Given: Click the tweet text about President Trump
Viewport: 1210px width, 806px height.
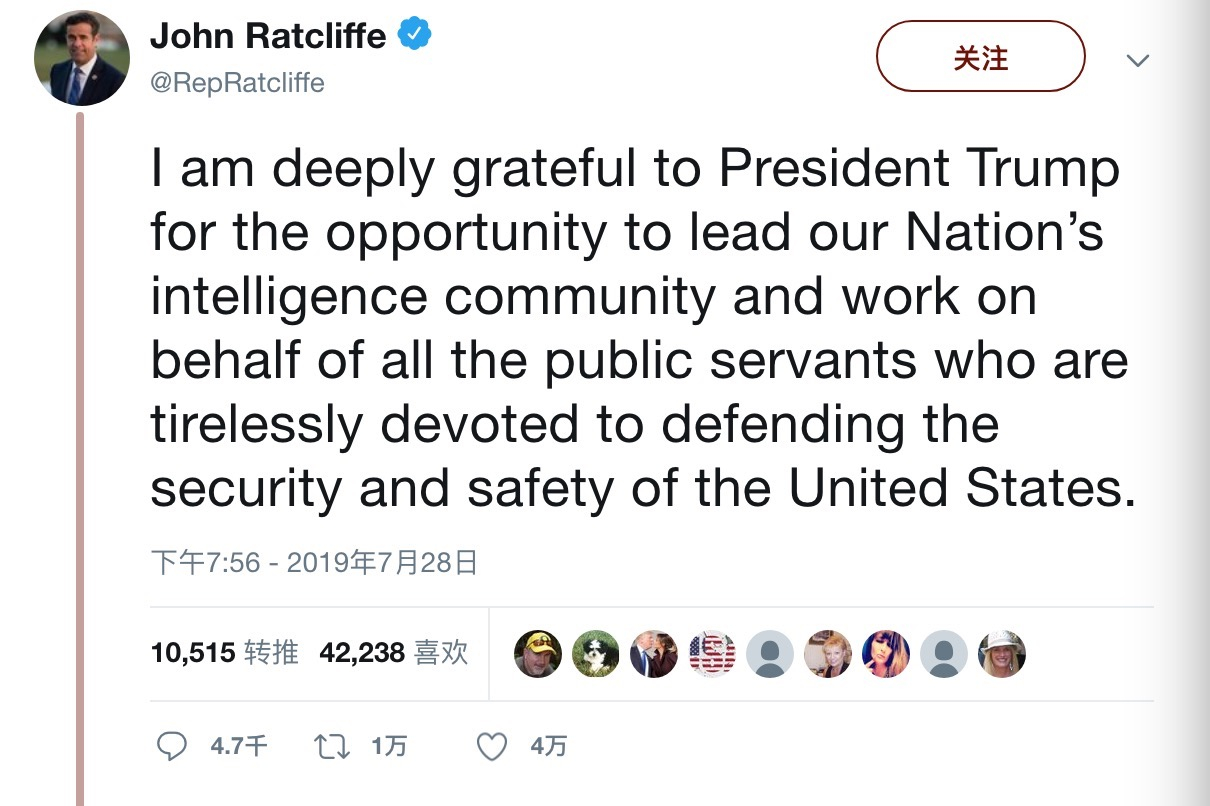Looking at the screenshot, I should click(x=640, y=330).
